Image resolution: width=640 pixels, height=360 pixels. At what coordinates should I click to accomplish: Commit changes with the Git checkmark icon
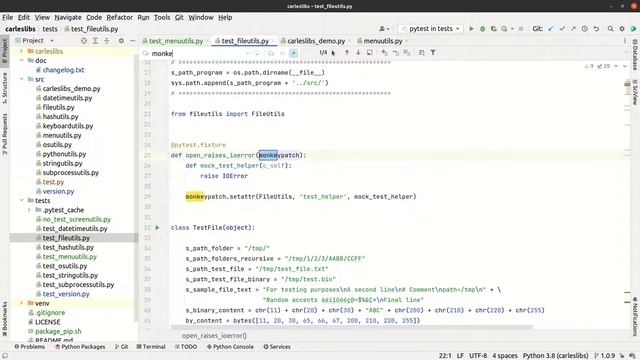pyautogui.click(x=562, y=29)
